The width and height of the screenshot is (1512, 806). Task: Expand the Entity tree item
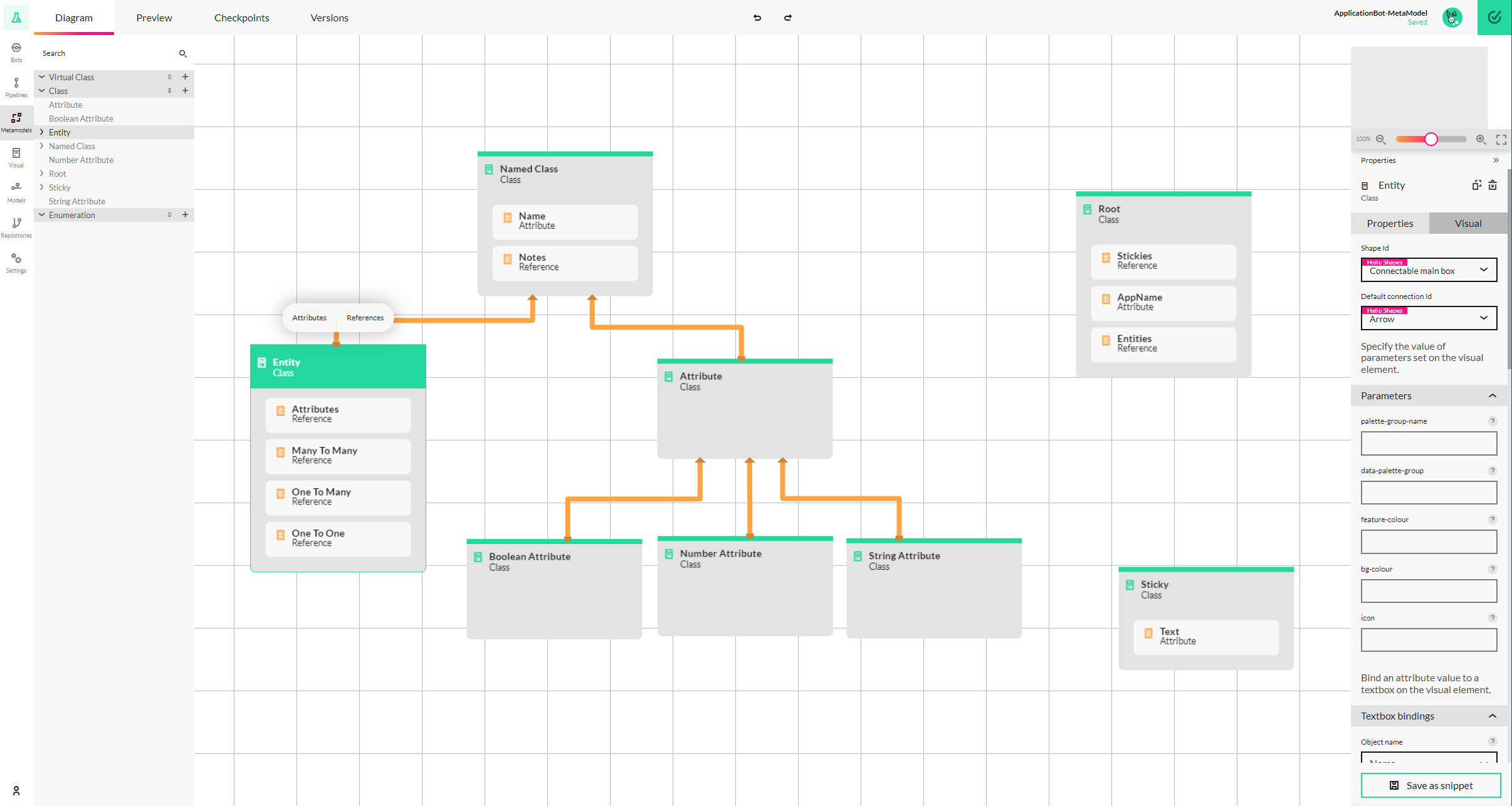(41, 132)
